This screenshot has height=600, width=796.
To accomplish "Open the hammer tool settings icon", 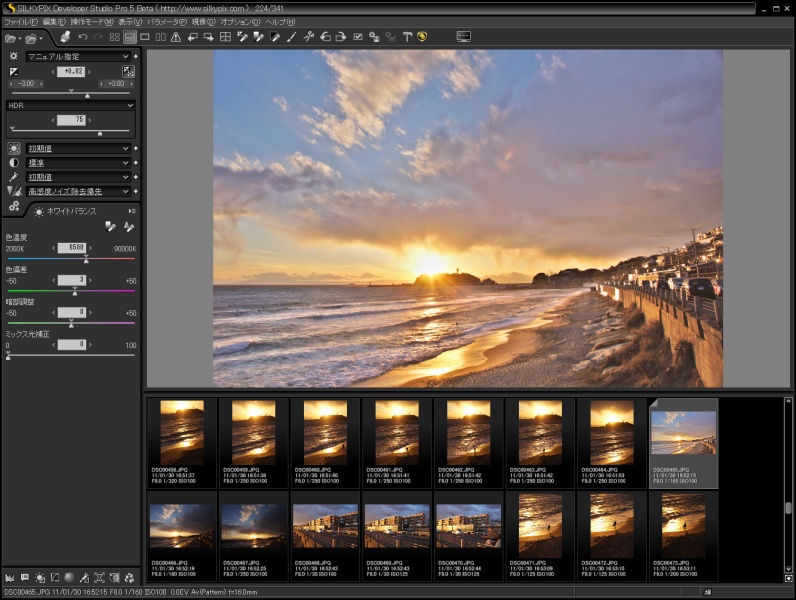I will point(407,37).
